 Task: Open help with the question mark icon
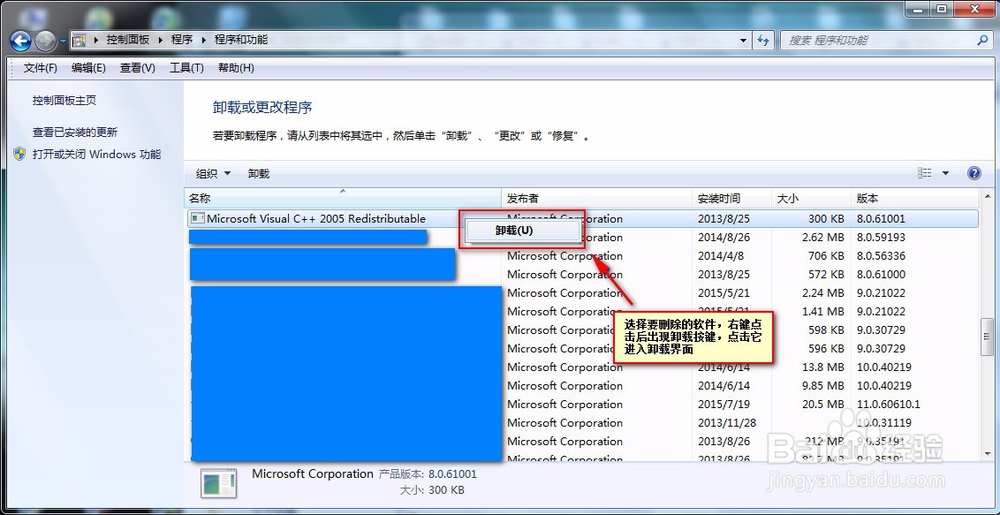pyautogui.click(x=974, y=173)
